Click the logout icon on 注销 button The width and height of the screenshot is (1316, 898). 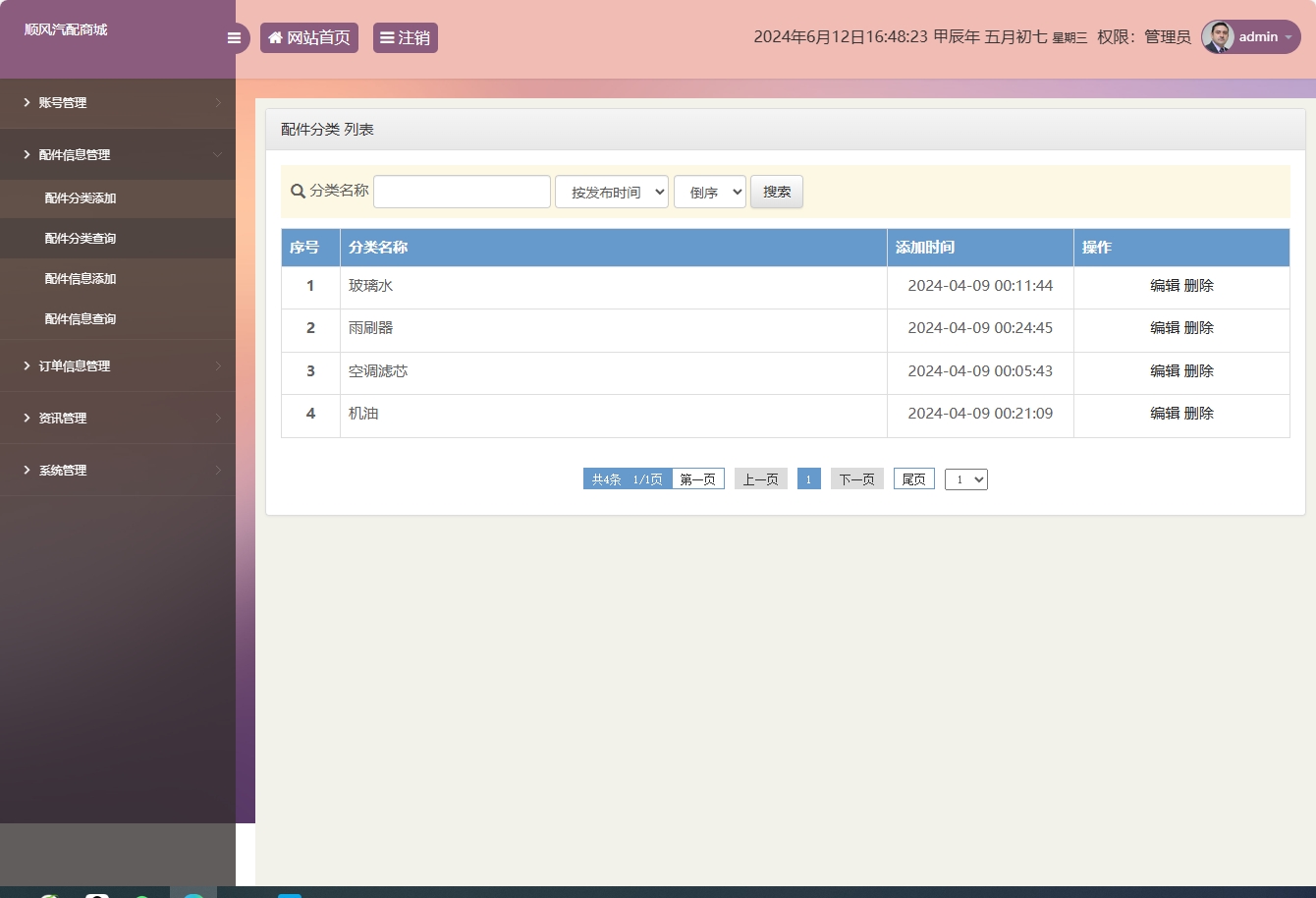pos(387,37)
